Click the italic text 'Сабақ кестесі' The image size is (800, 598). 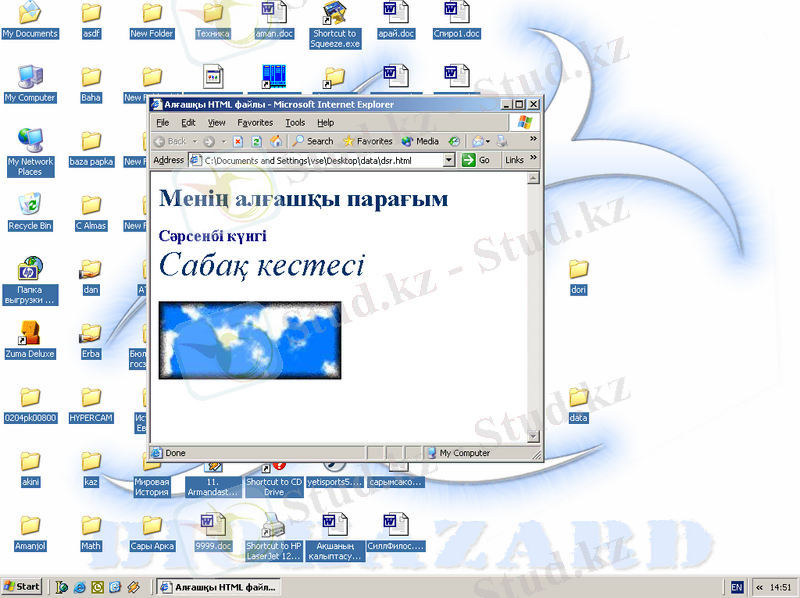click(x=262, y=265)
